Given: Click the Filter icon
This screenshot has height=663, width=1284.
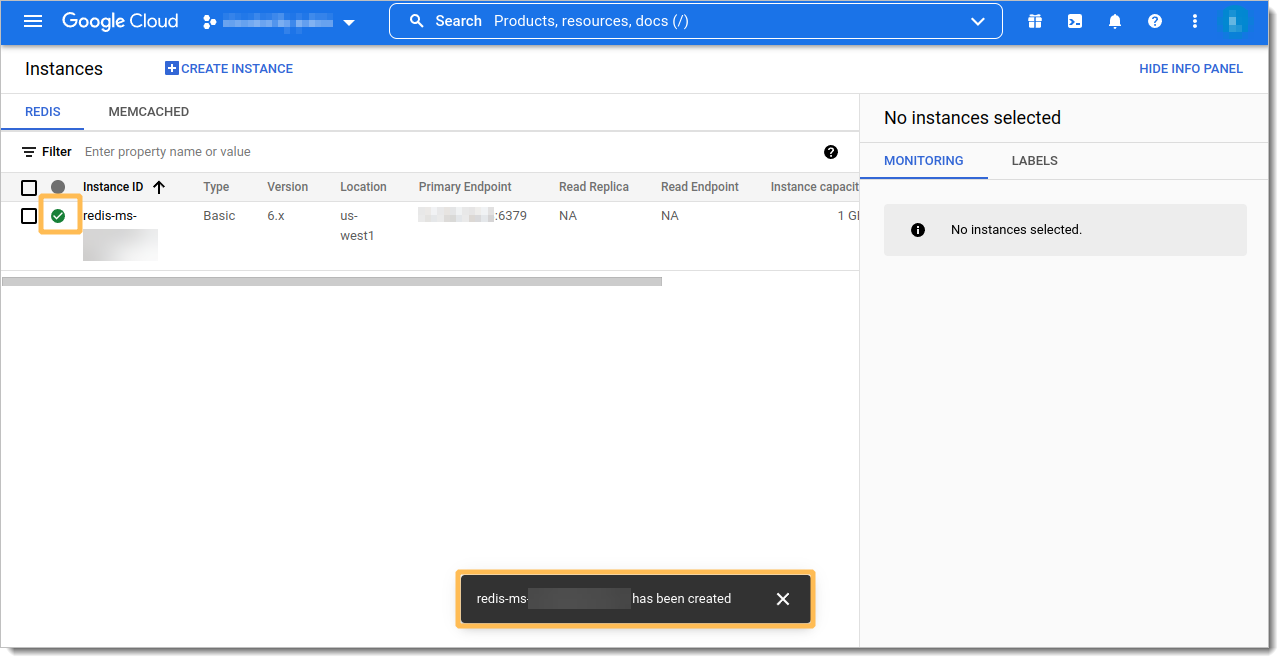Looking at the screenshot, I should click(29, 152).
